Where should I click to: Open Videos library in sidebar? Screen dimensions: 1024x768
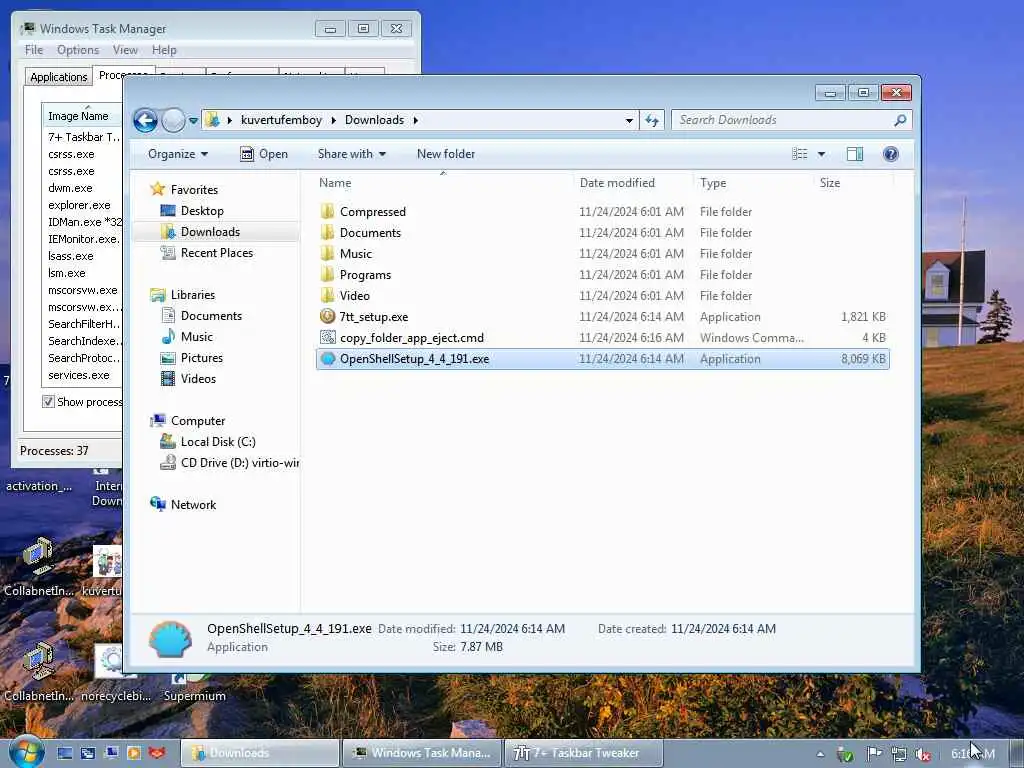pyautogui.click(x=198, y=379)
